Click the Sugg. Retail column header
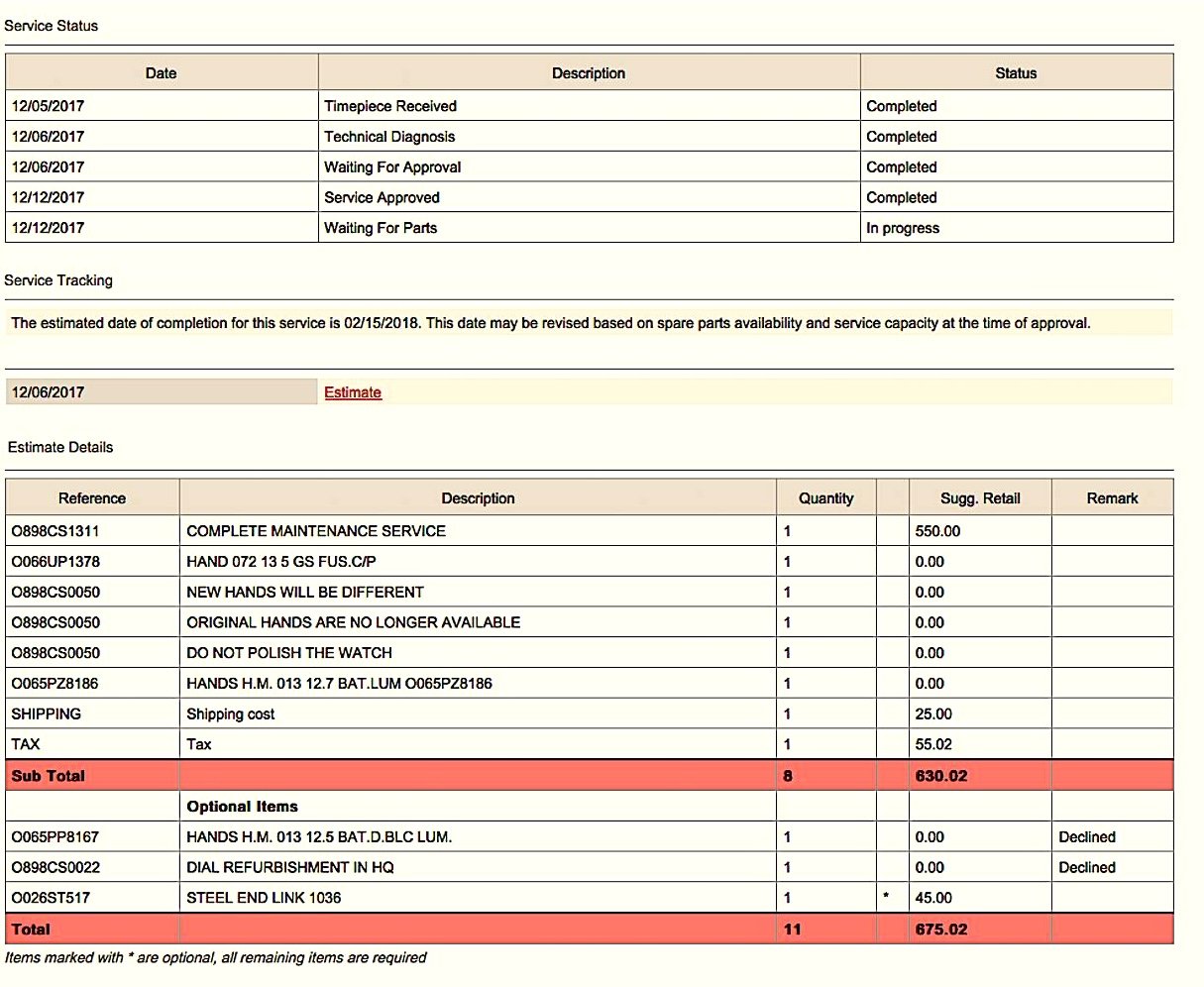 click(x=979, y=498)
